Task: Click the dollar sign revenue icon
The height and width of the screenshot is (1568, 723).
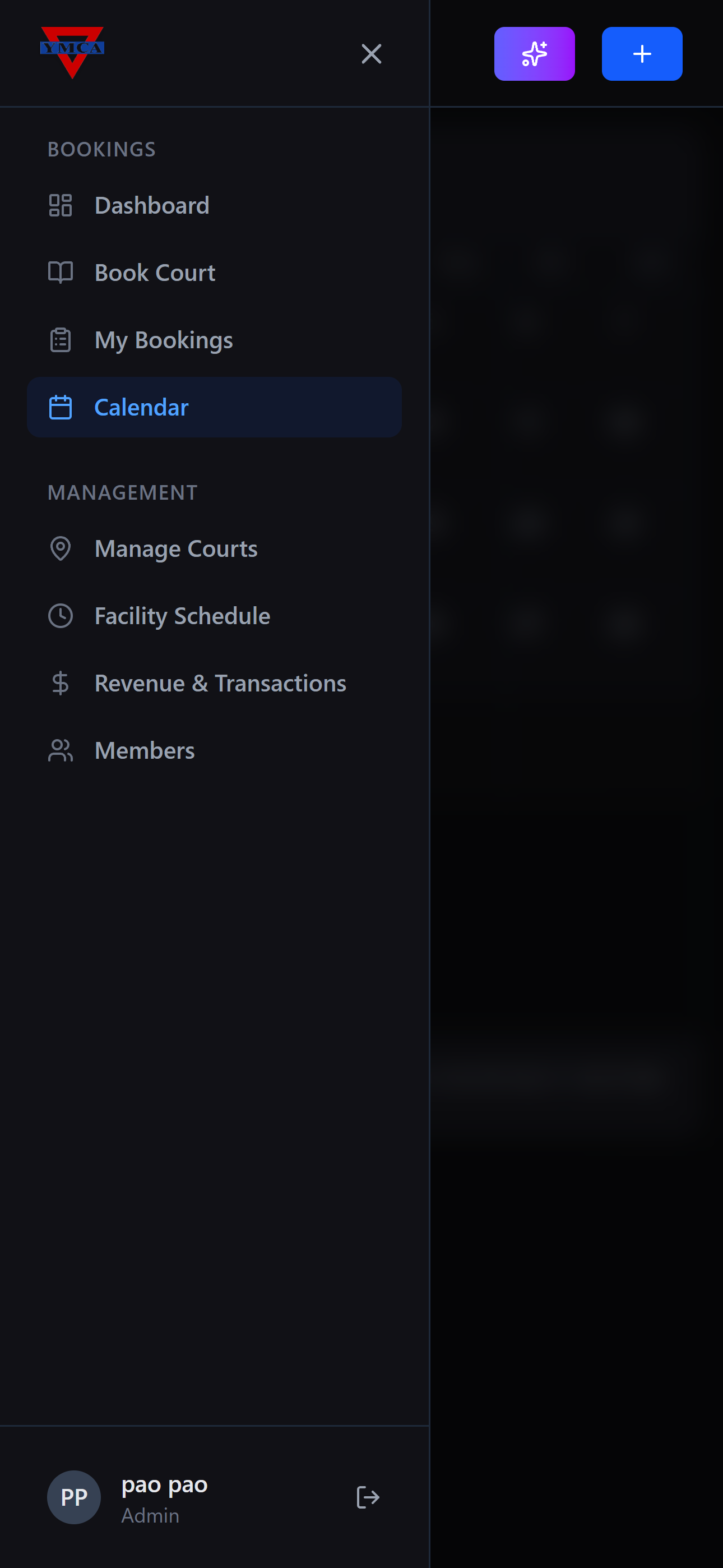Action: point(61,684)
